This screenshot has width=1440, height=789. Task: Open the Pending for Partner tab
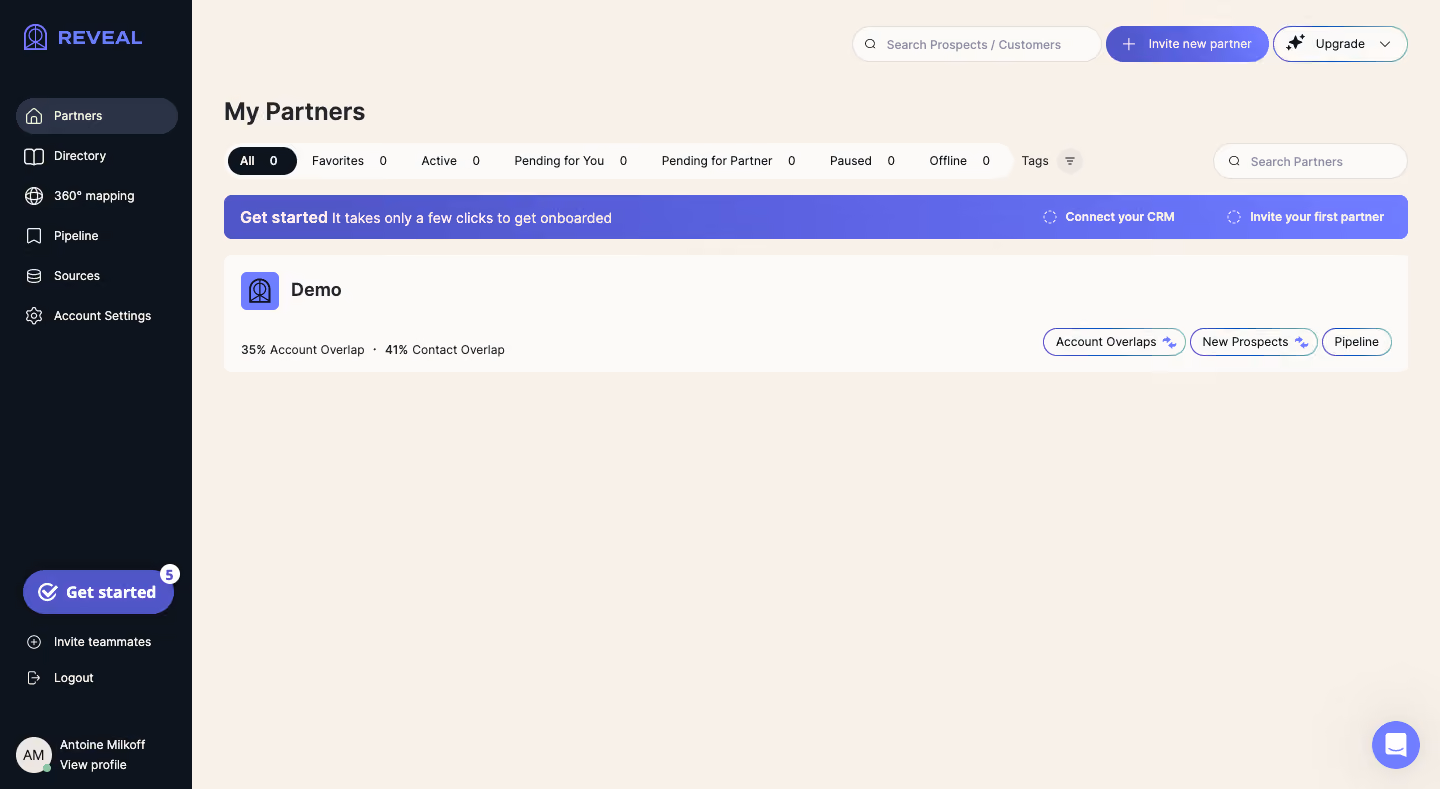[x=728, y=161]
